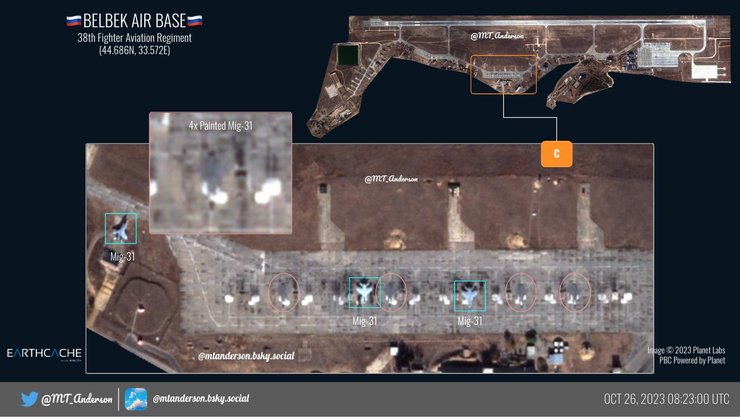Viewport: 740px width, 417px height.
Task: Click the BELBEK AIR BASE title
Action: 134,20
